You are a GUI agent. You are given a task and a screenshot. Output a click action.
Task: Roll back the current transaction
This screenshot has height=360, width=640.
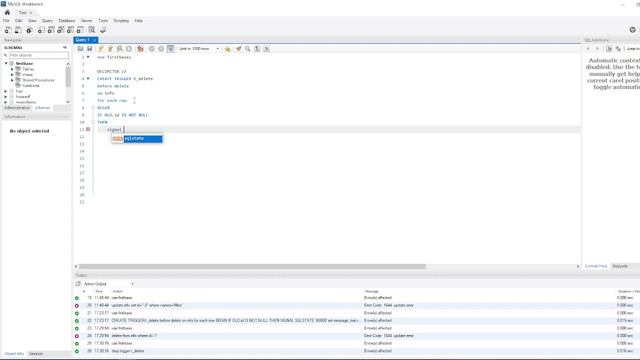[x=161, y=49]
